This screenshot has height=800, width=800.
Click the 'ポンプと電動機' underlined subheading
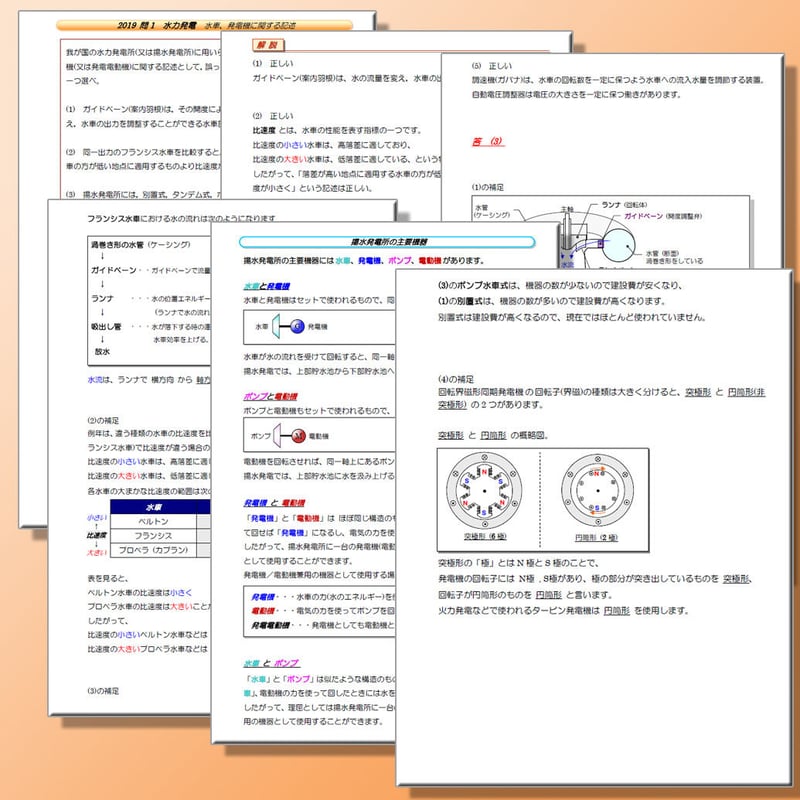pos(270,396)
